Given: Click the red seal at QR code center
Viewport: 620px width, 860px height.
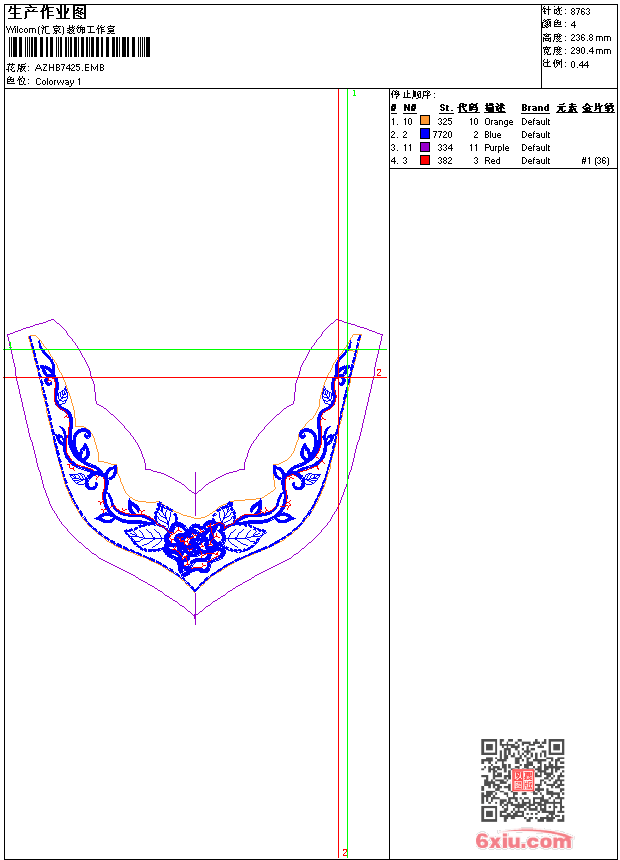Looking at the screenshot, I should click(522, 781).
